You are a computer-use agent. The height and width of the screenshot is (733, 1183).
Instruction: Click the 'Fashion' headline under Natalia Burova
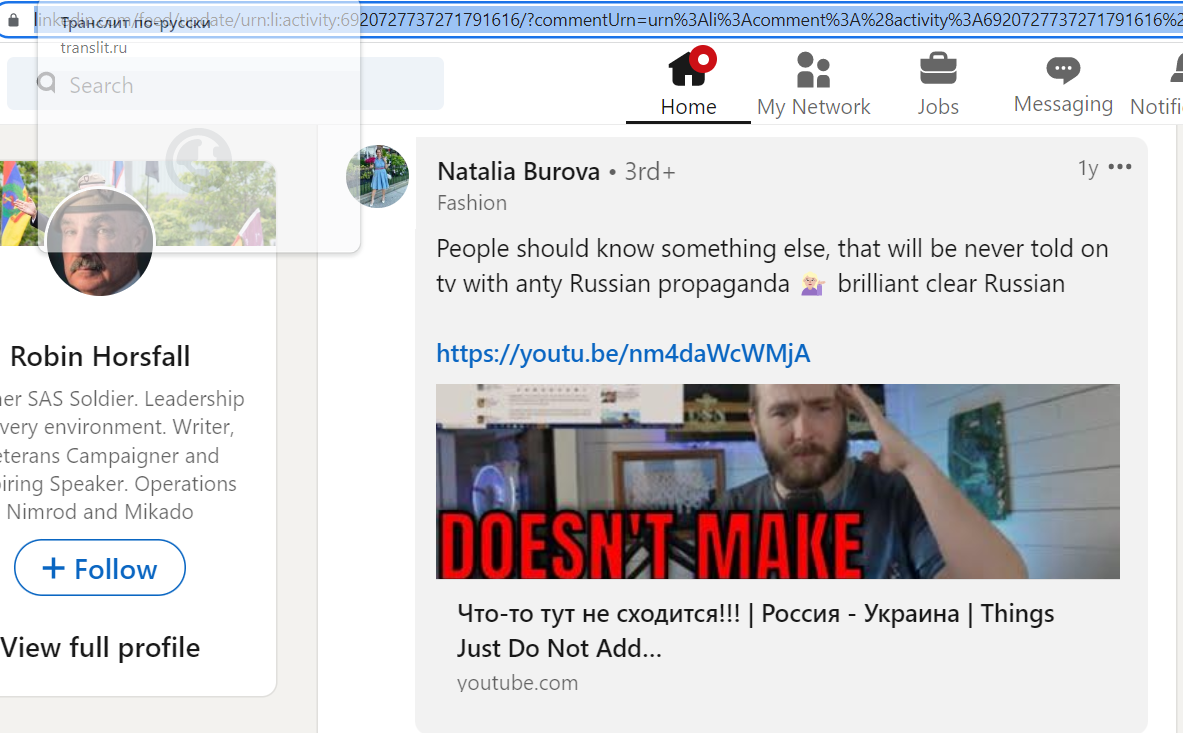472,203
